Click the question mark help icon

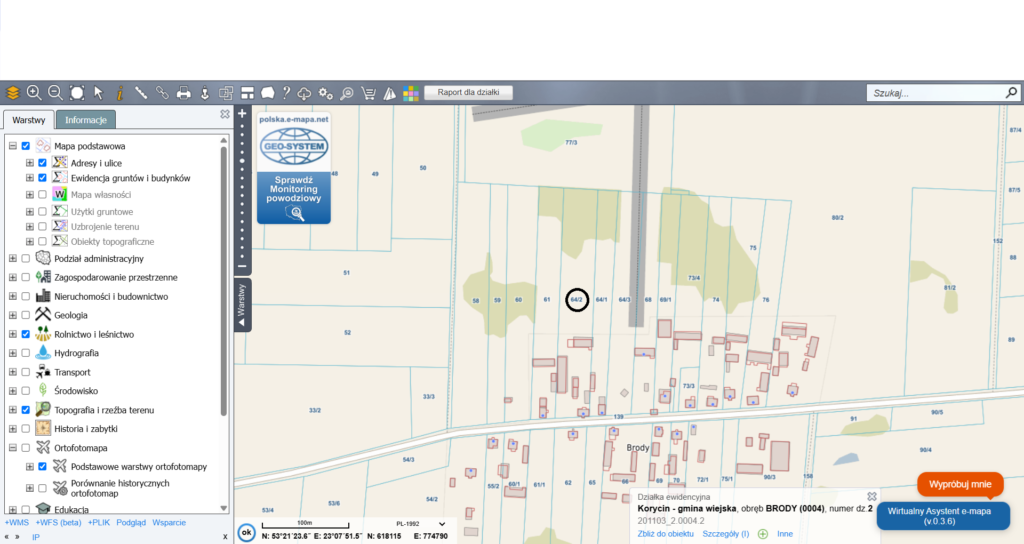coord(287,93)
